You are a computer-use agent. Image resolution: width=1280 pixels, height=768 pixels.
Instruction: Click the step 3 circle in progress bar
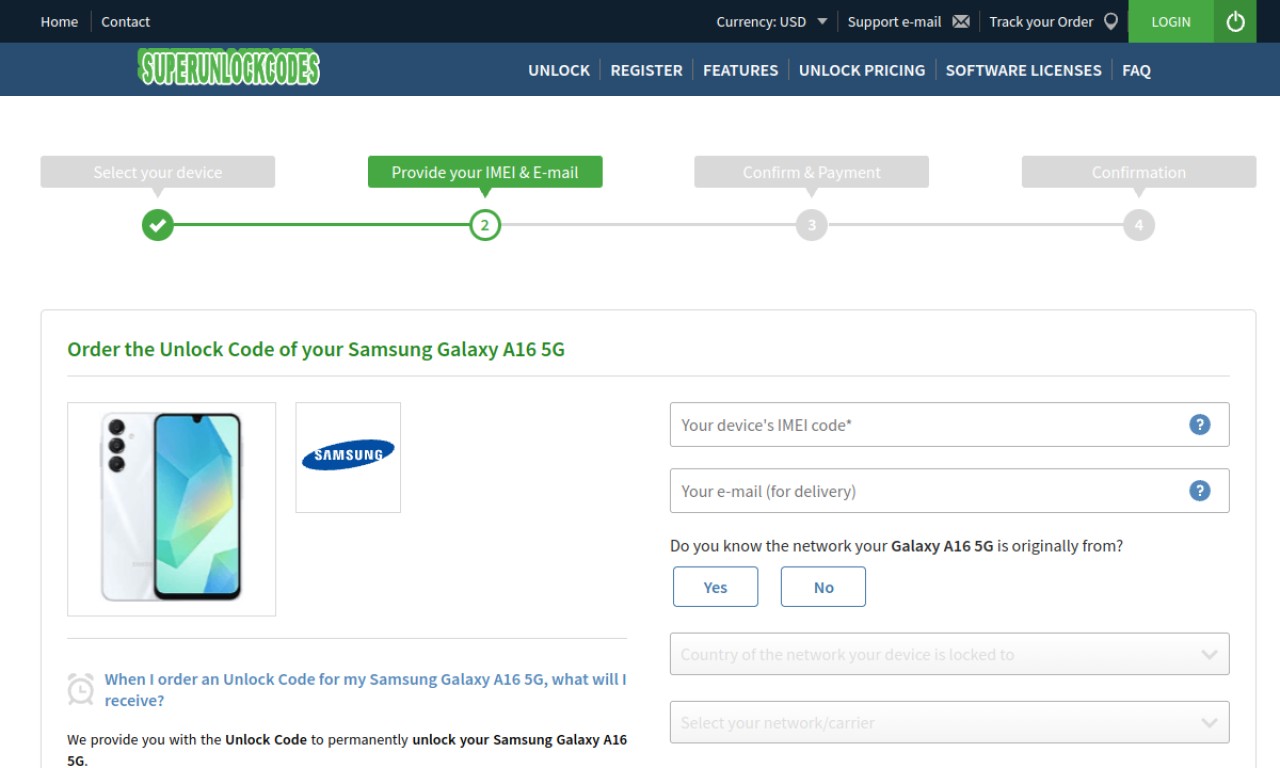(x=812, y=225)
